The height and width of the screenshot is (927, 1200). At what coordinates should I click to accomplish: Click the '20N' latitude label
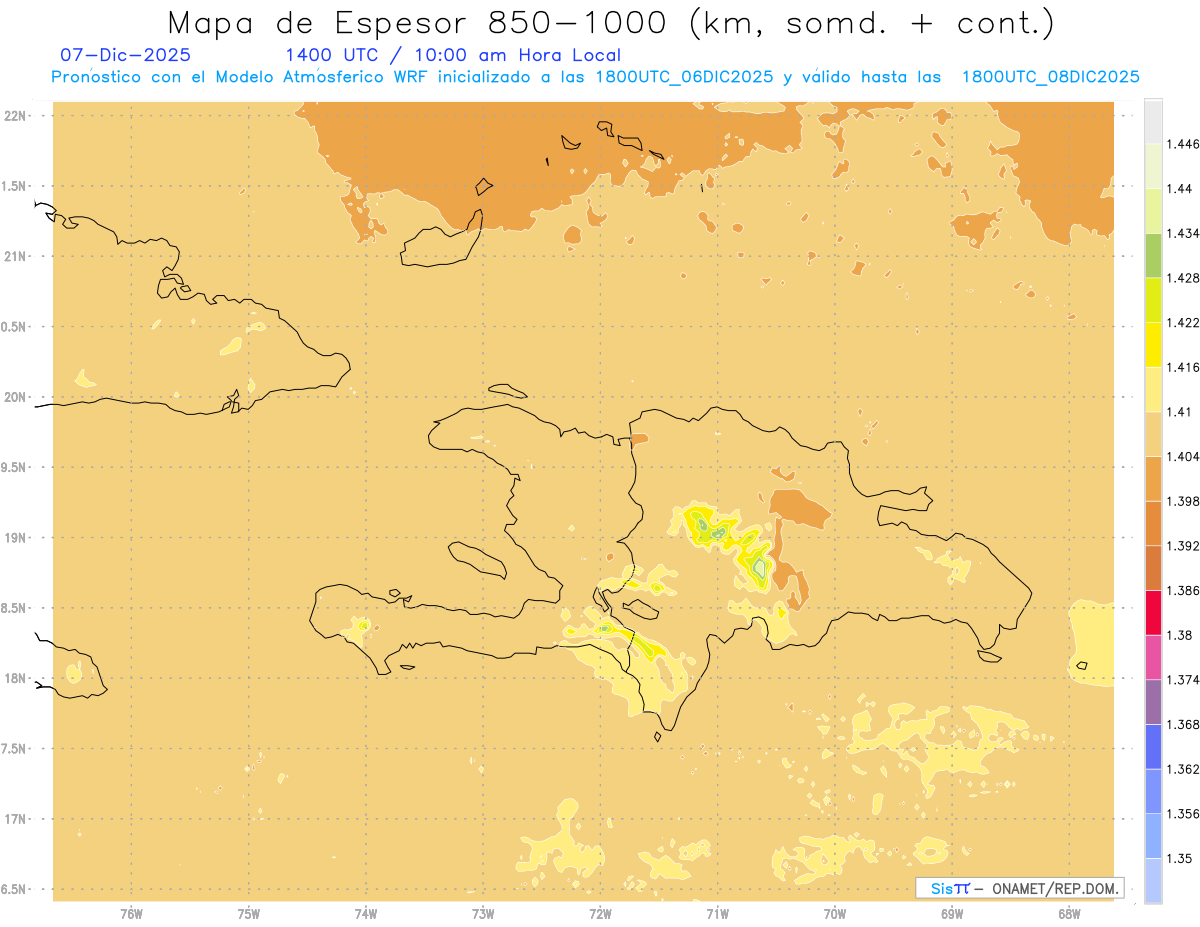[16, 397]
